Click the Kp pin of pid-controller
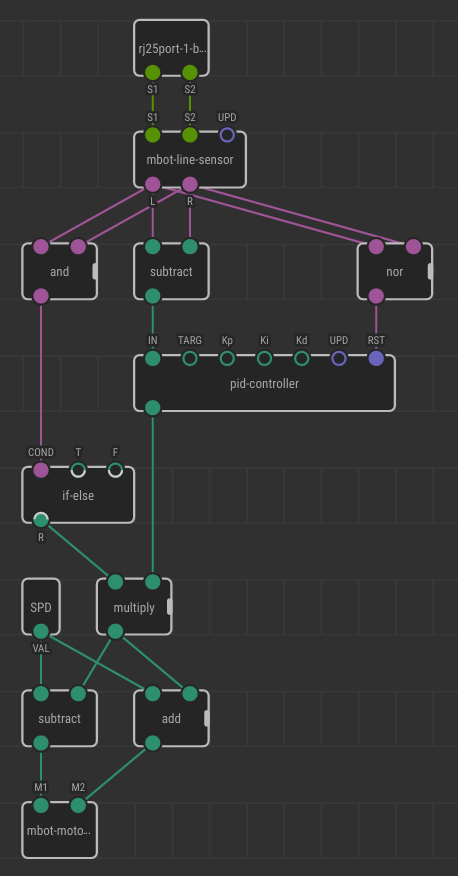The image size is (458, 876). point(227,359)
